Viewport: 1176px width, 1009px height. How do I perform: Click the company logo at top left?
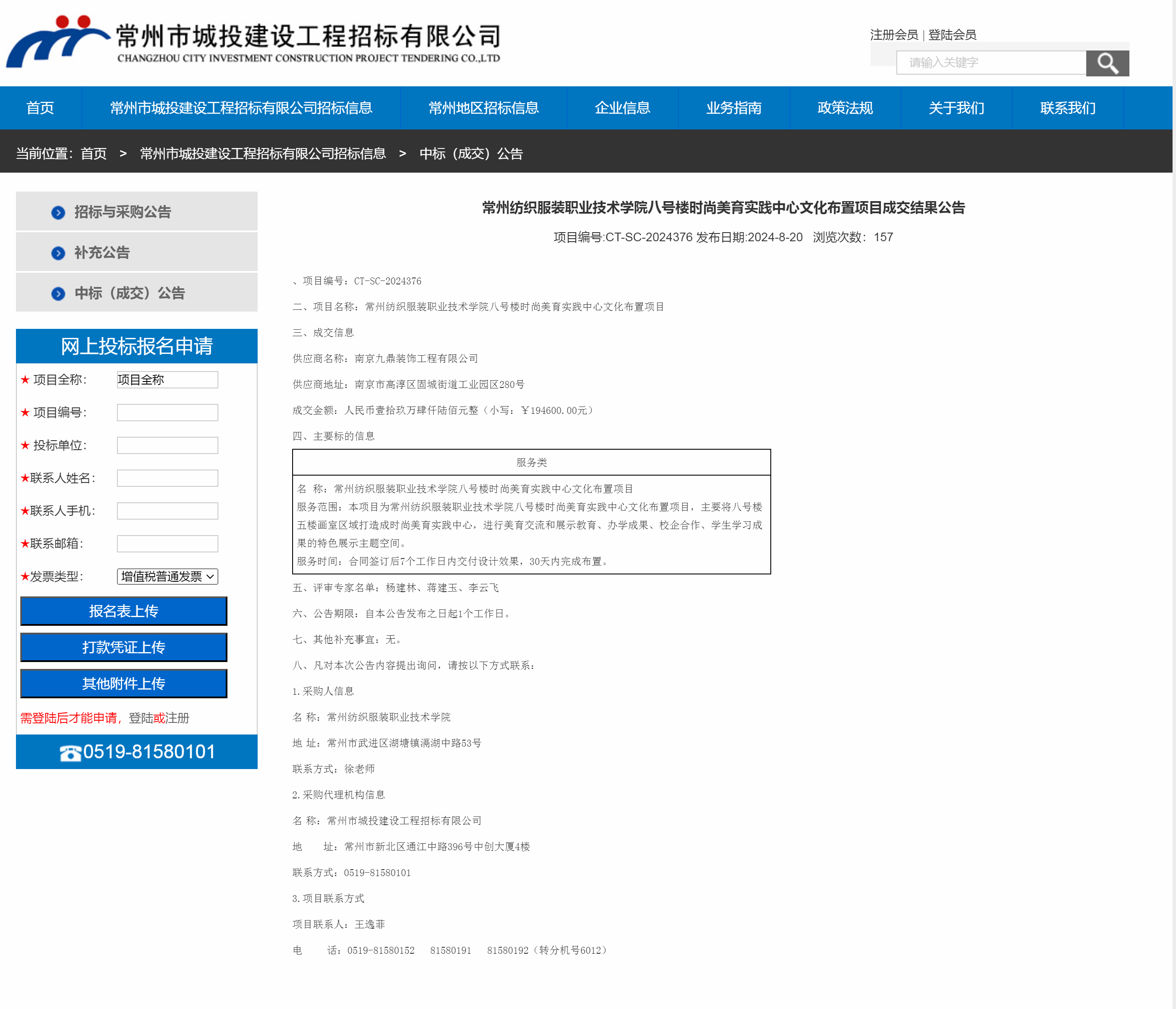[57, 41]
